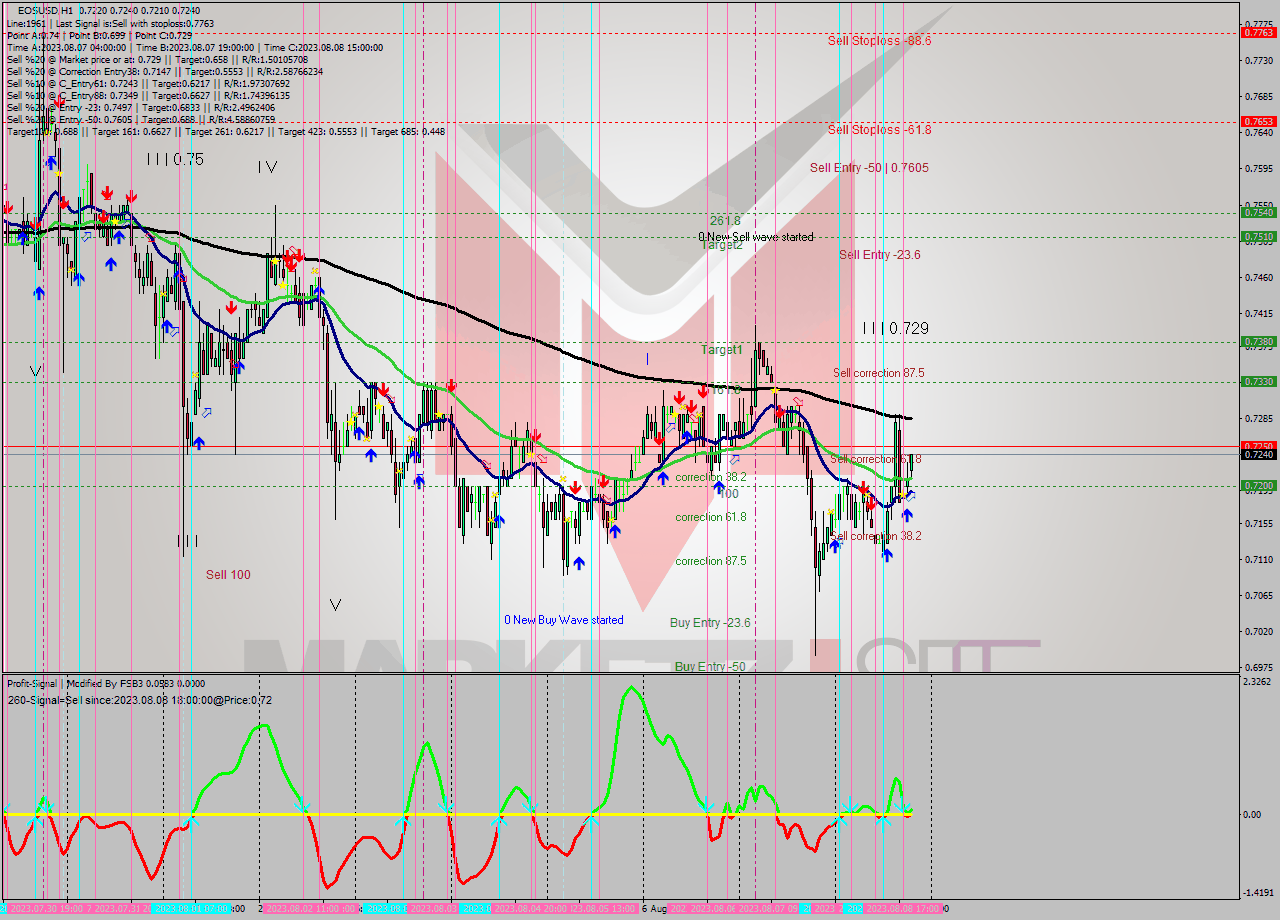Click the 'I I I 0.75' wave label

(174, 159)
